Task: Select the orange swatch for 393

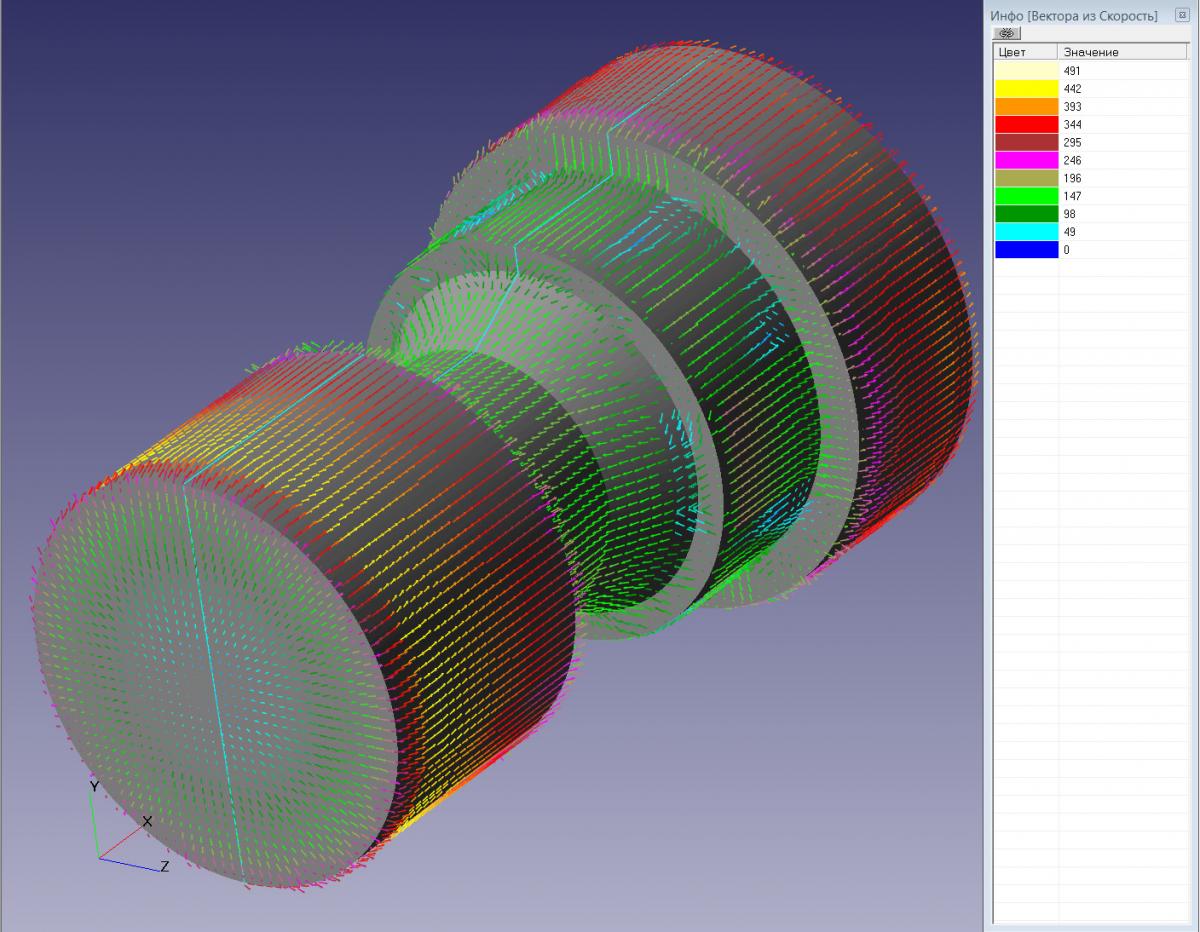Action: (1026, 107)
